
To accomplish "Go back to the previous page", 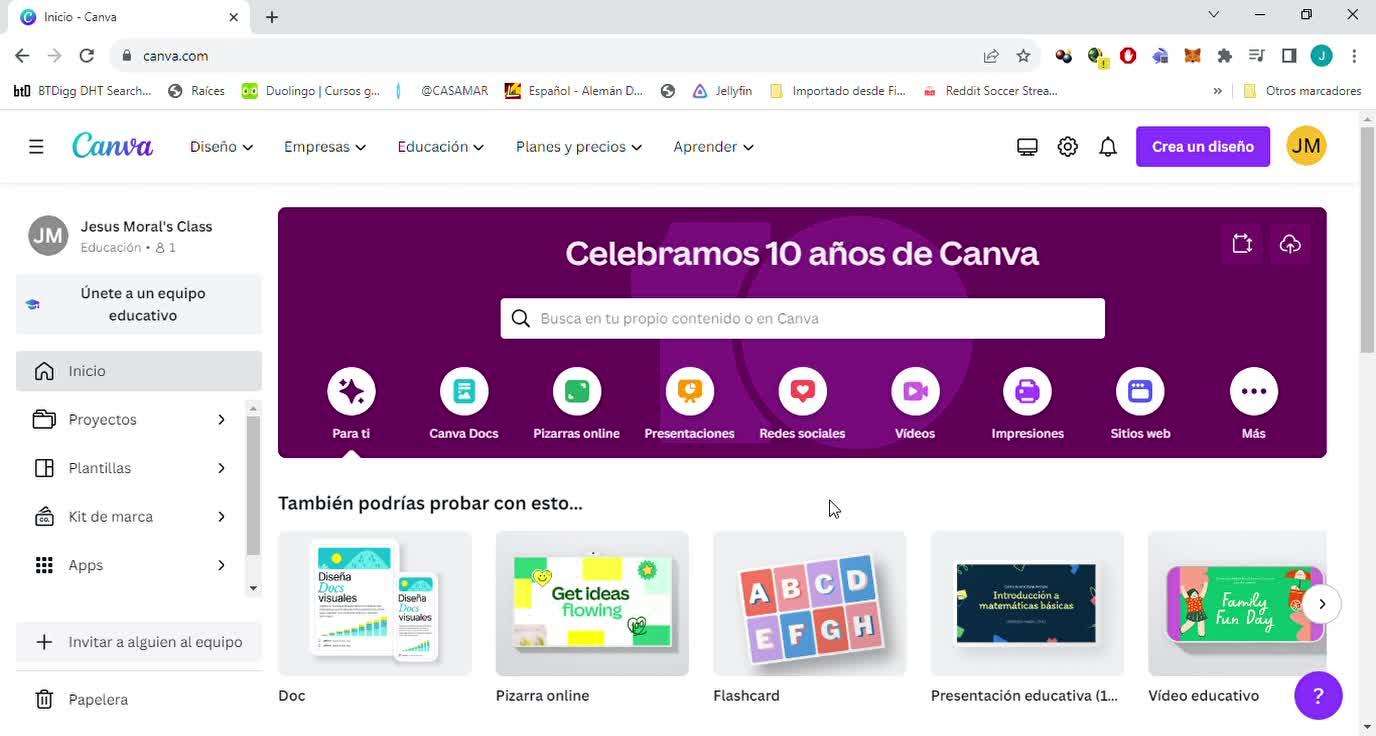I will click(x=22, y=56).
